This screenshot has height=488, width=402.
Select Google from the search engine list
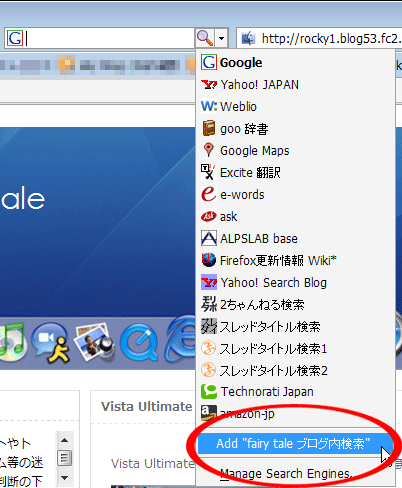click(x=295, y=62)
